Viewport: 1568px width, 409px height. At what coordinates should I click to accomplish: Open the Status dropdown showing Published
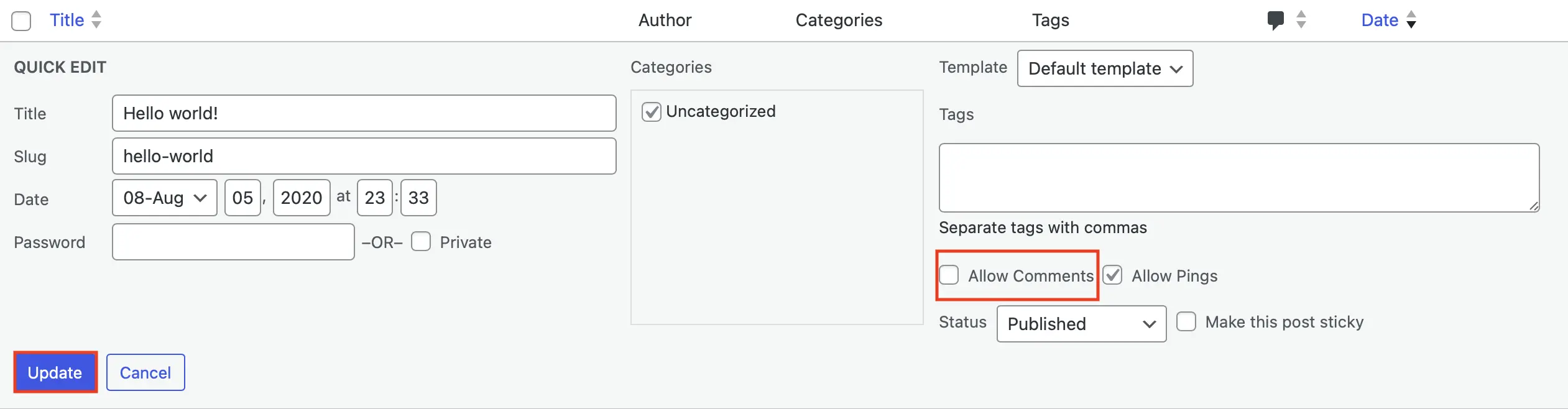point(1081,324)
